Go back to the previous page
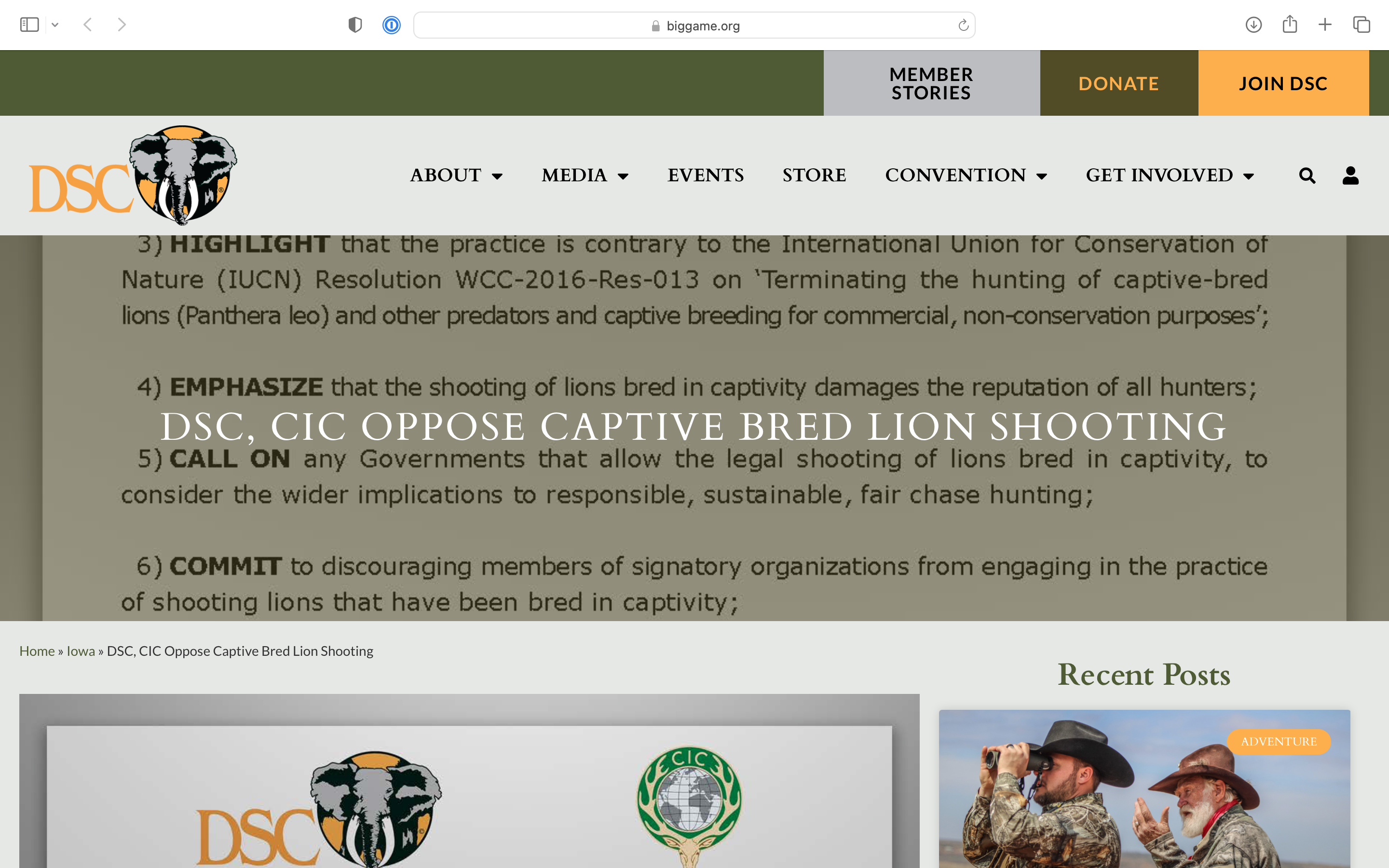Viewport: 1389px width, 868px height. pyautogui.click(x=88, y=25)
